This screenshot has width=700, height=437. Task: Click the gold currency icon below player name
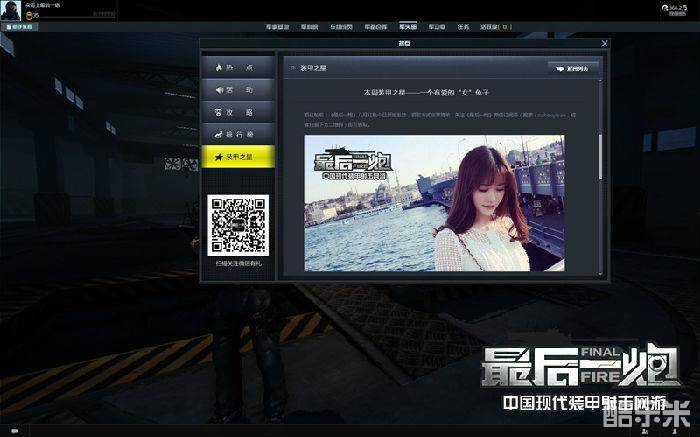point(30,16)
